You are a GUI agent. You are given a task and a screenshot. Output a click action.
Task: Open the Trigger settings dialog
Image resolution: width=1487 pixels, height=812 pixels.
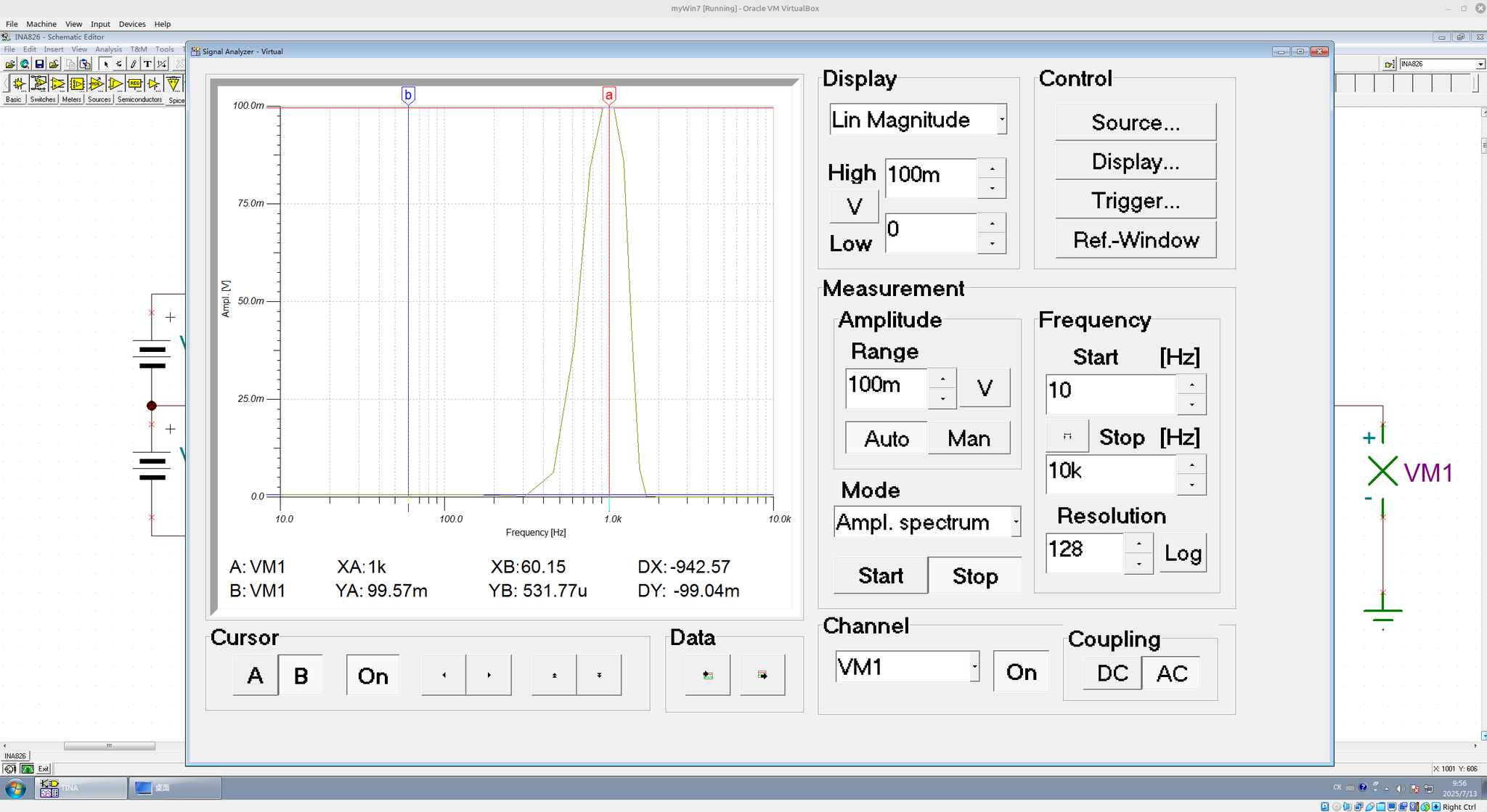(1135, 200)
